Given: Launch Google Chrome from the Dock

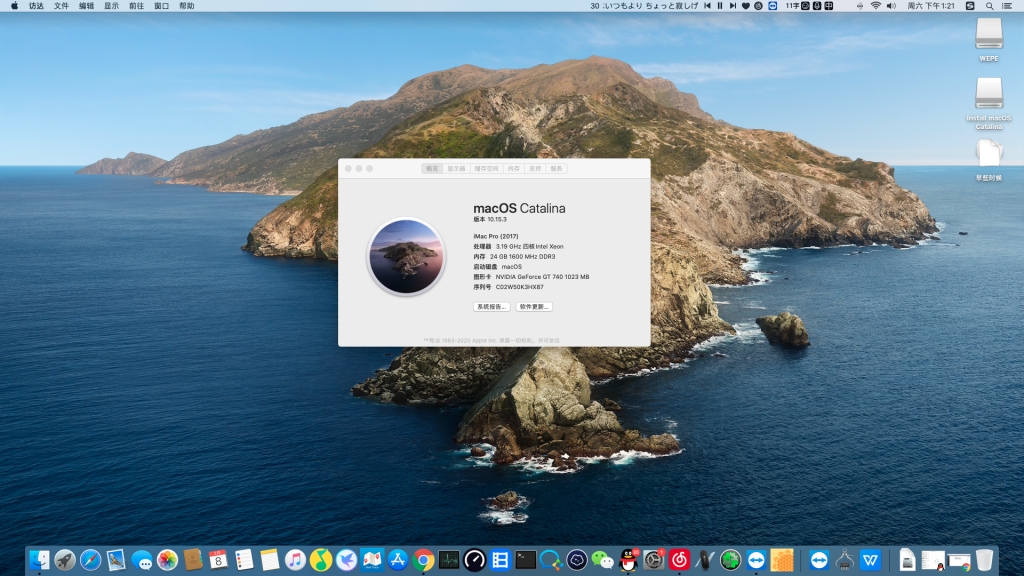Looking at the screenshot, I should pyautogui.click(x=423, y=560).
